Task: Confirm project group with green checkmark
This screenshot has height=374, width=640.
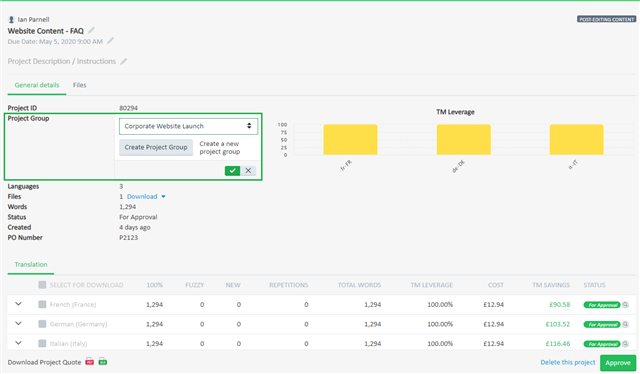Action: click(x=232, y=171)
